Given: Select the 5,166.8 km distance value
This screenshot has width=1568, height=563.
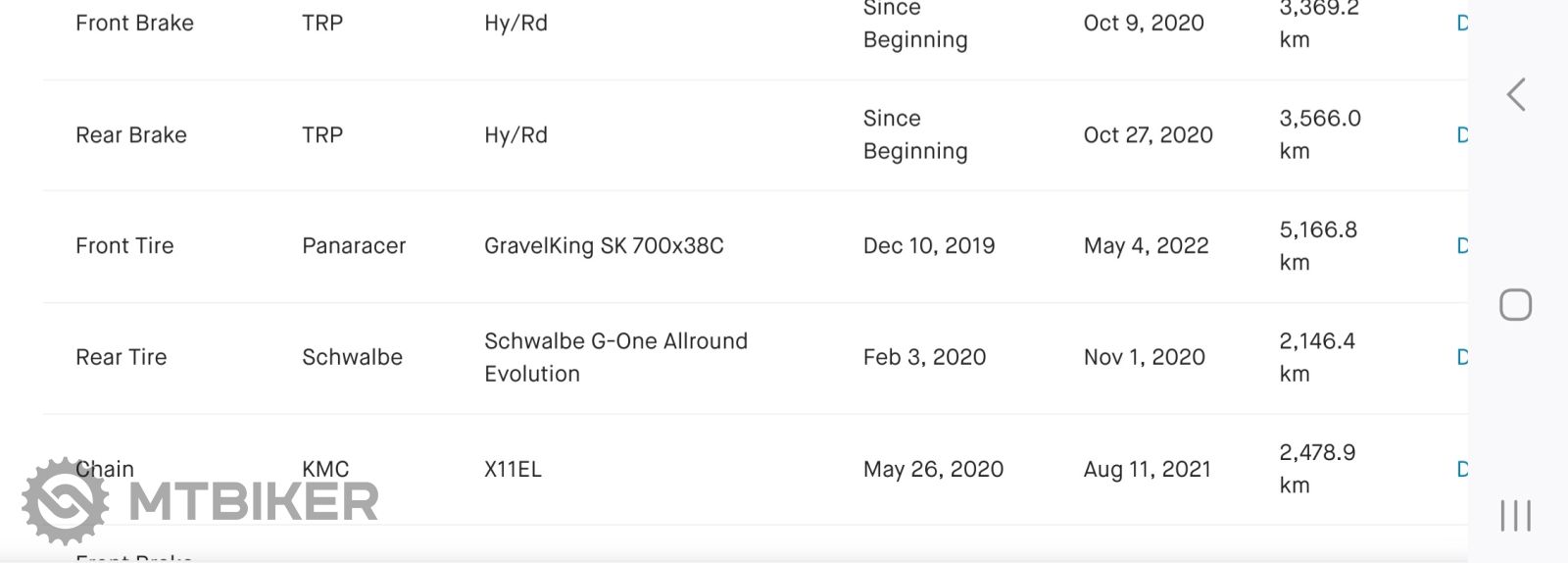Looking at the screenshot, I should click(1318, 245).
